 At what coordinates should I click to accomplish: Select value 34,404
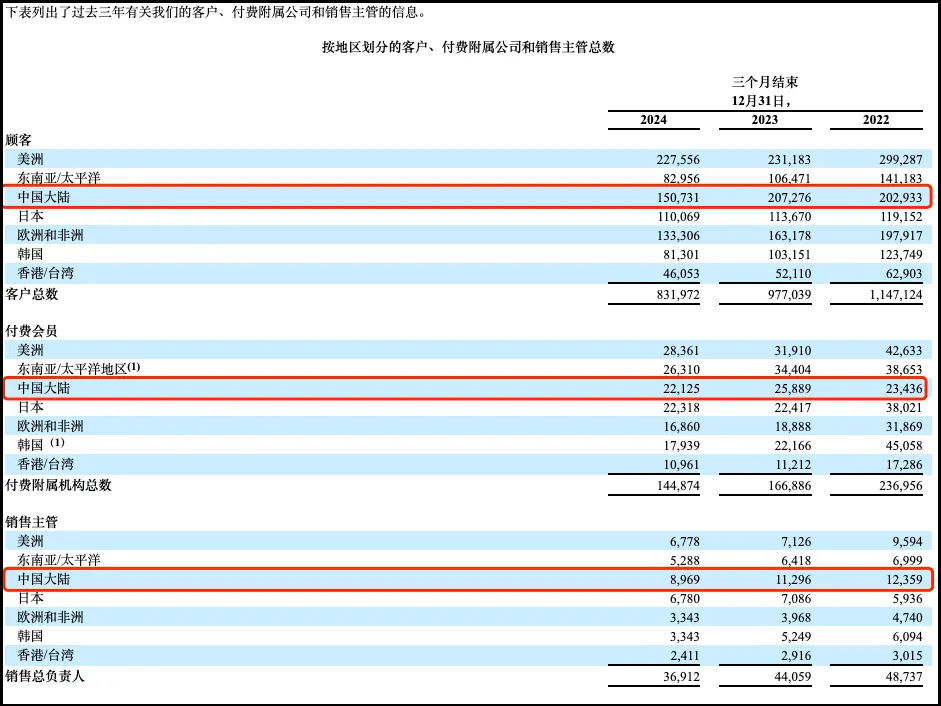pos(793,370)
